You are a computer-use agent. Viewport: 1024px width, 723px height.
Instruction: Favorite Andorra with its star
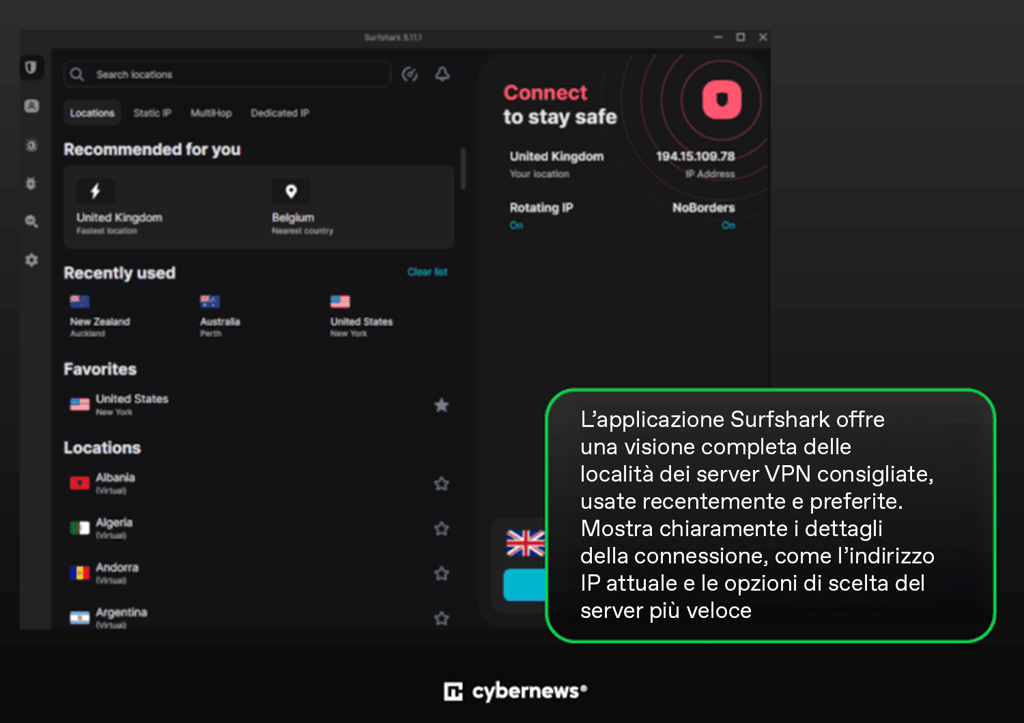pos(441,573)
